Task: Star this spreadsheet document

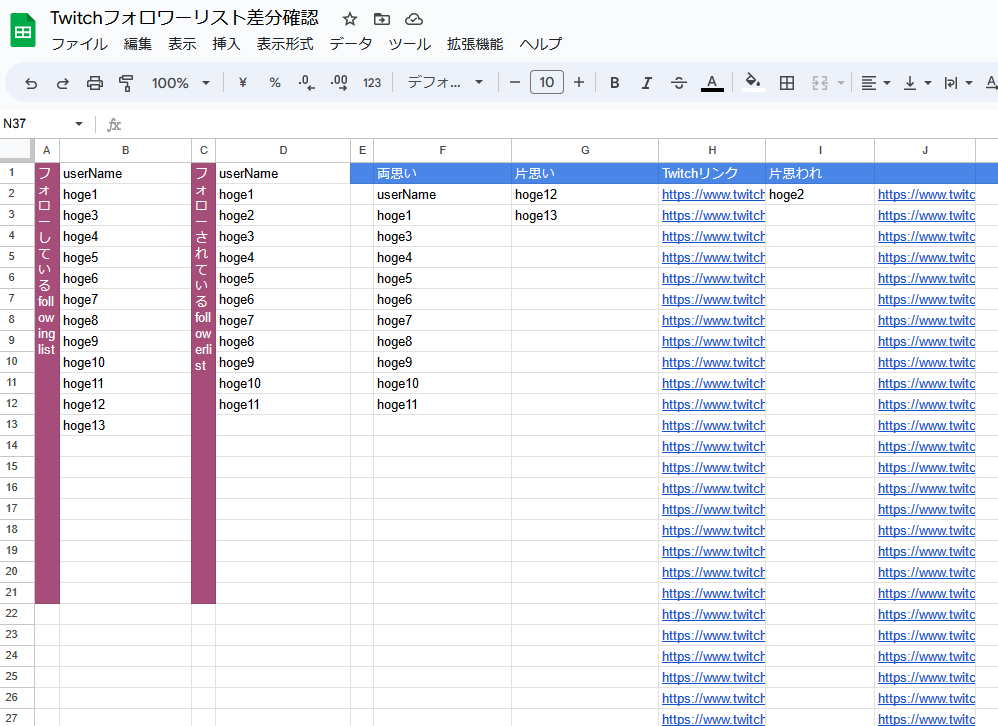Action: click(x=349, y=19)
